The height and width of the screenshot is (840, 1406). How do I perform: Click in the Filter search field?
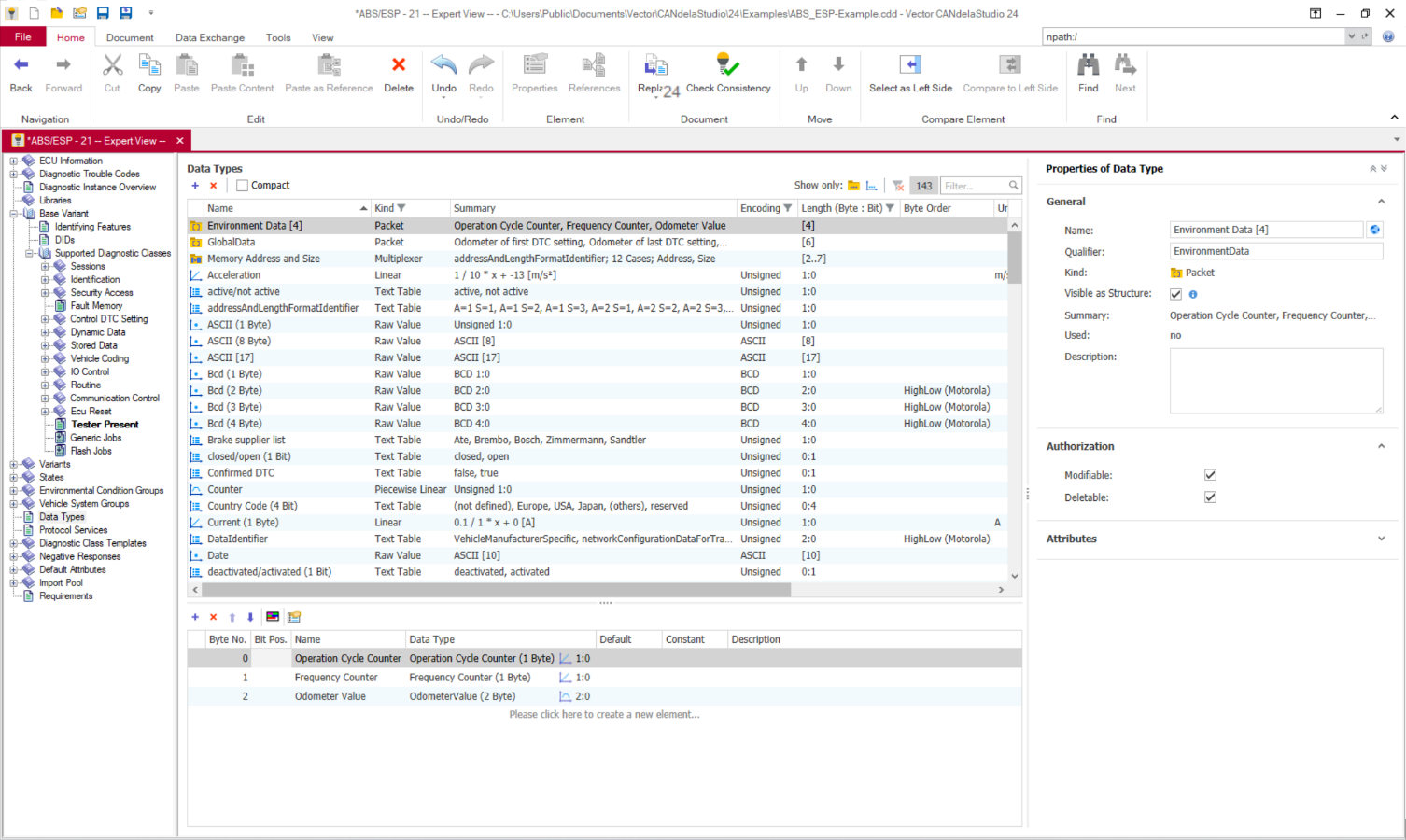(974, 186)
